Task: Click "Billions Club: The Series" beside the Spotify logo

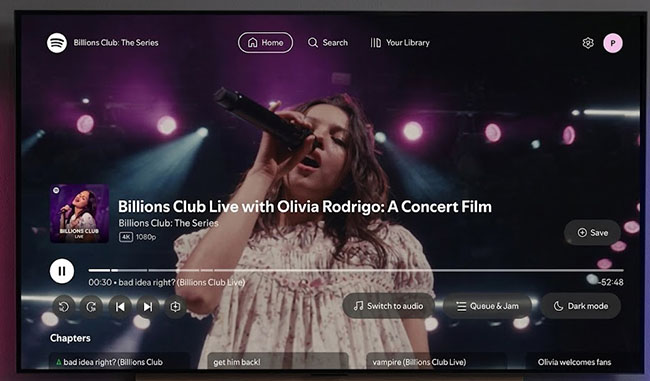Action: point(116,43)
